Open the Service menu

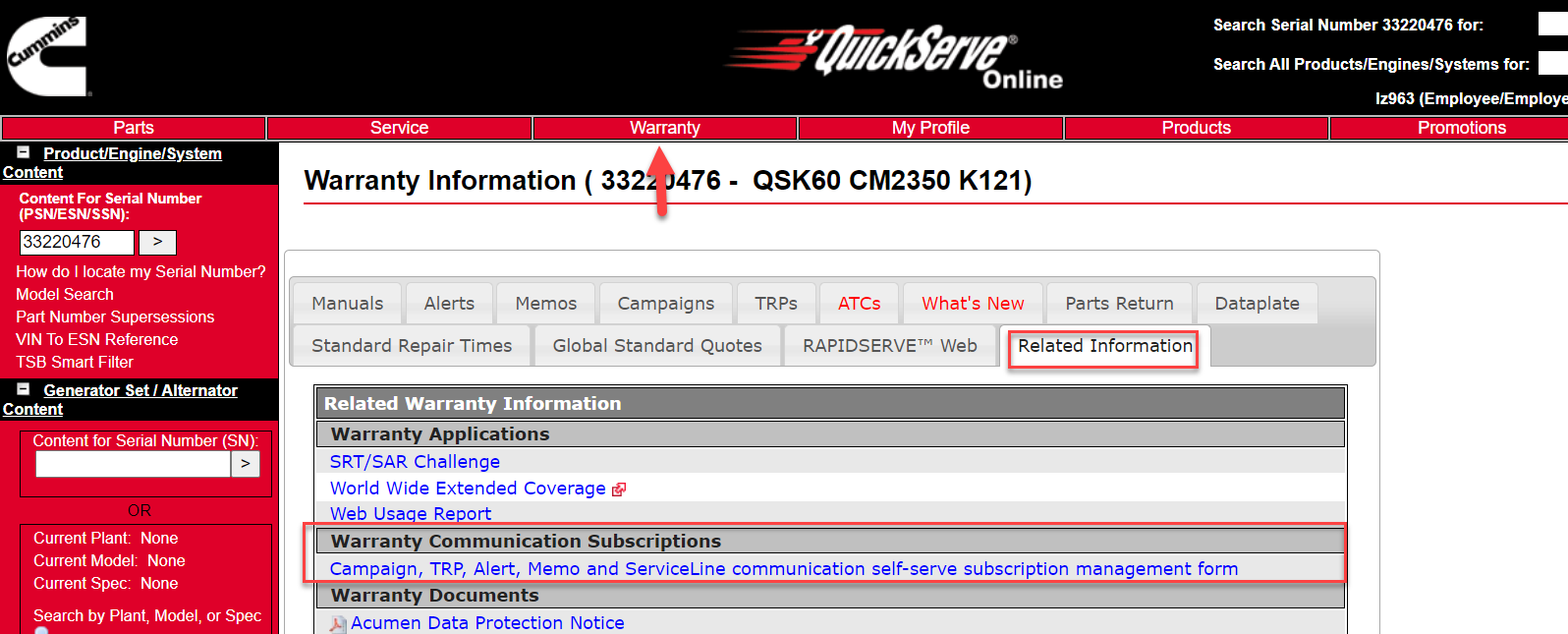399,128
